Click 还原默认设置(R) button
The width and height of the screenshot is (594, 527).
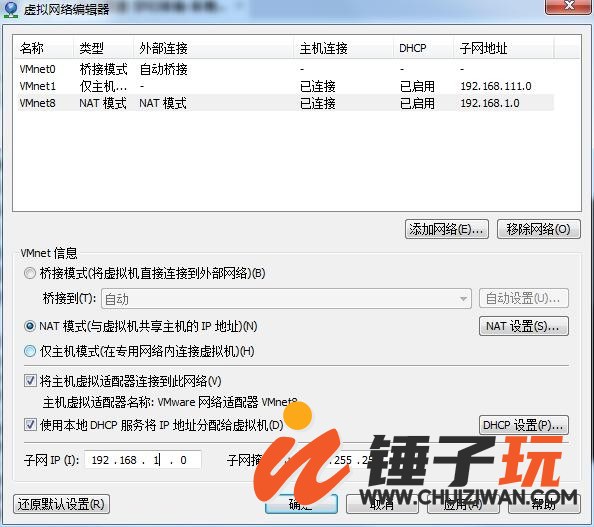[61, 504]
